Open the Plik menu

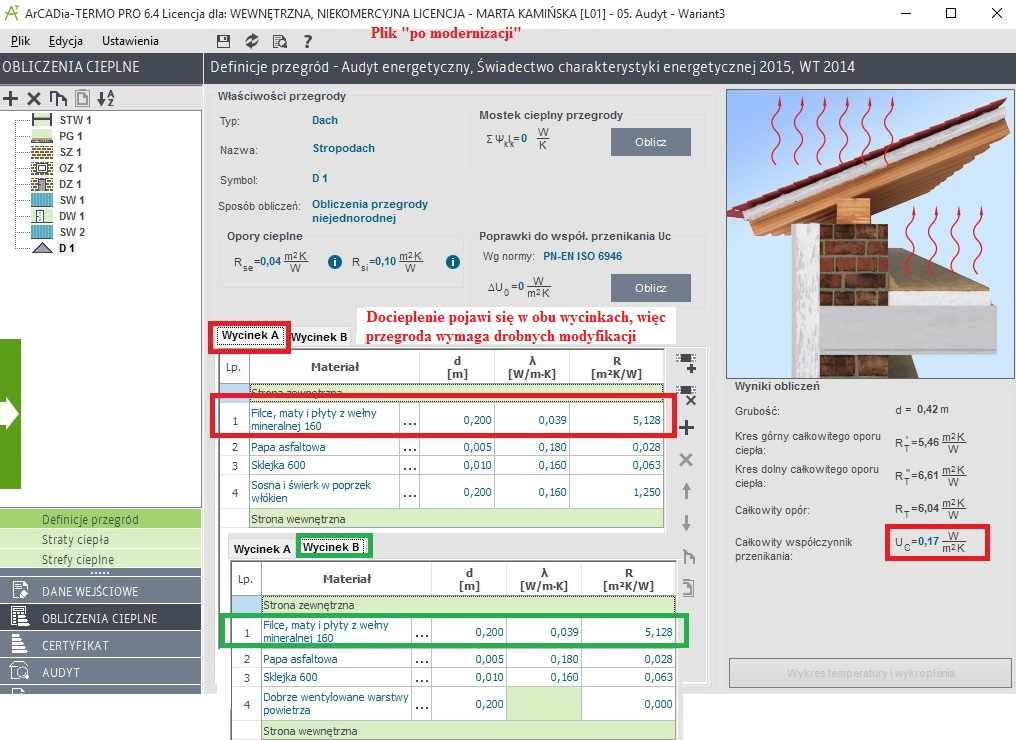click(20, 41)
